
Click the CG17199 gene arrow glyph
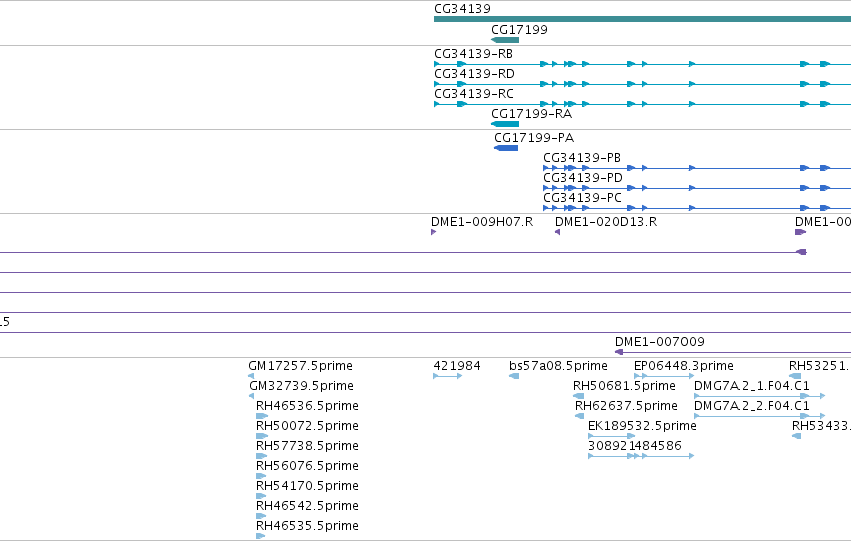[505, 40]
